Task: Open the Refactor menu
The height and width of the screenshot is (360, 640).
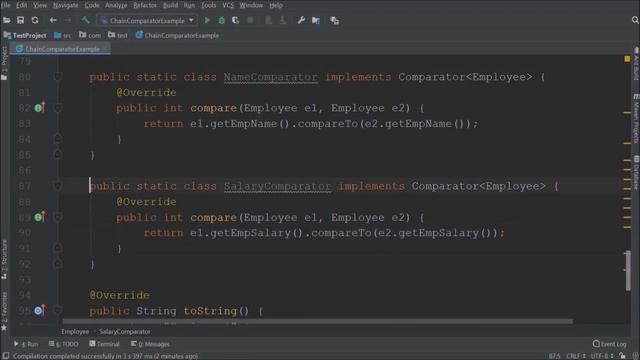Action: tap(145, 5)
